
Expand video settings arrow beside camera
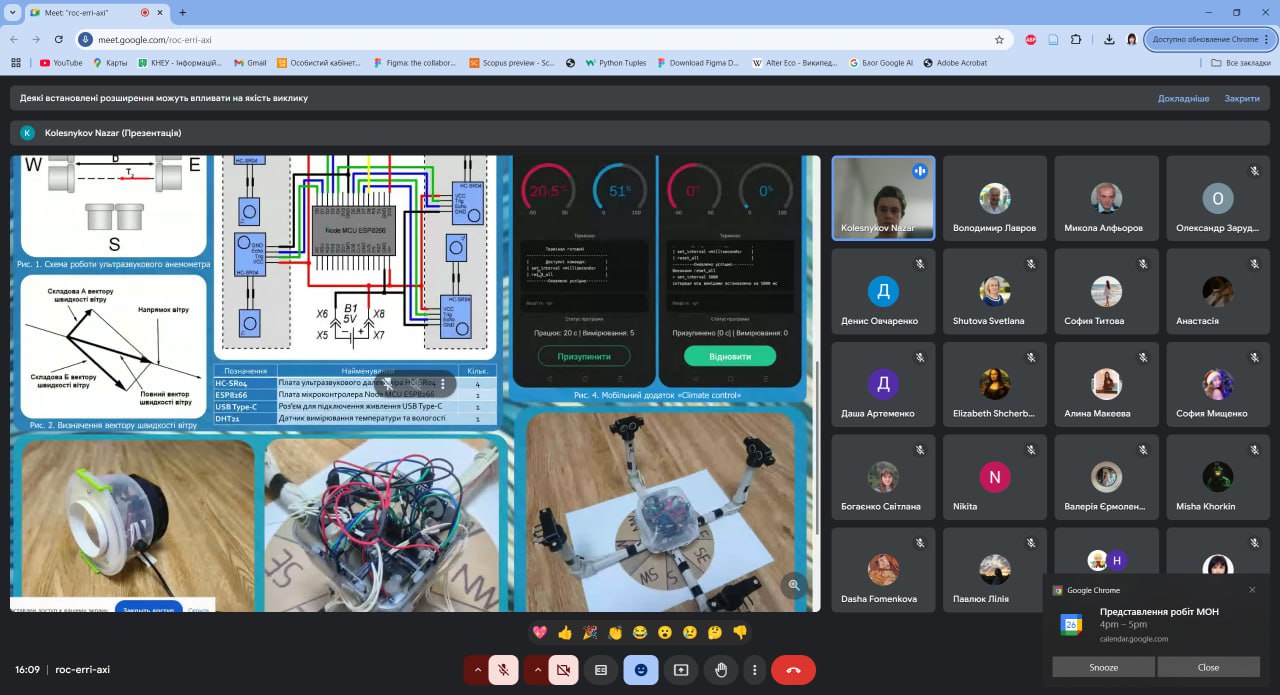tap(537, 670)
